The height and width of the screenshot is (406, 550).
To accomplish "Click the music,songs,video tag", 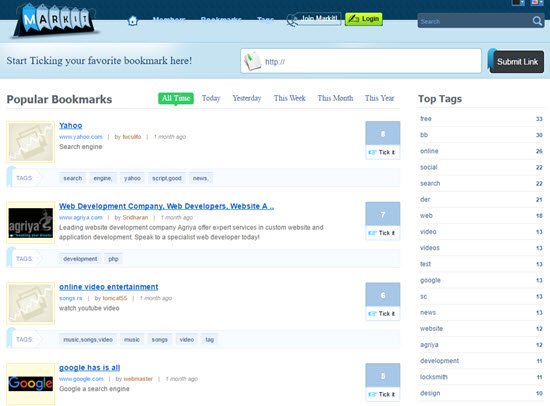I will point(88,340).
